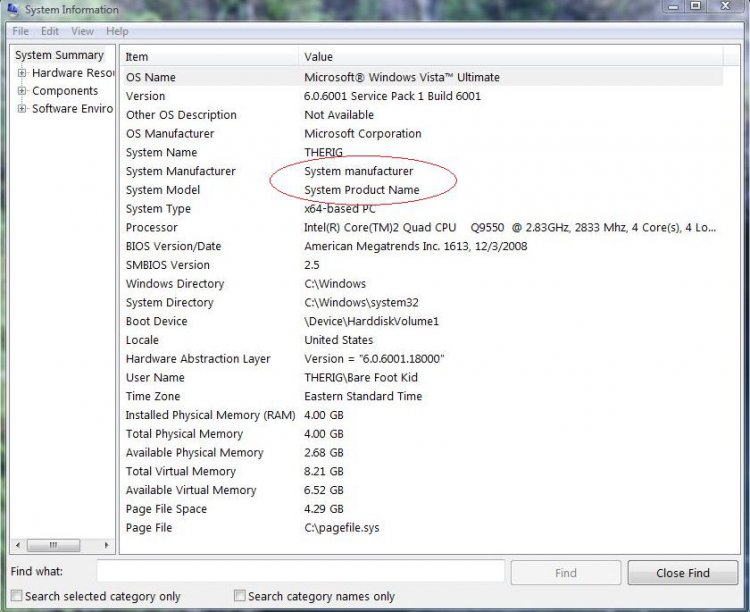Click the Find what input field
750x612 pixels.
click(301, 571)
